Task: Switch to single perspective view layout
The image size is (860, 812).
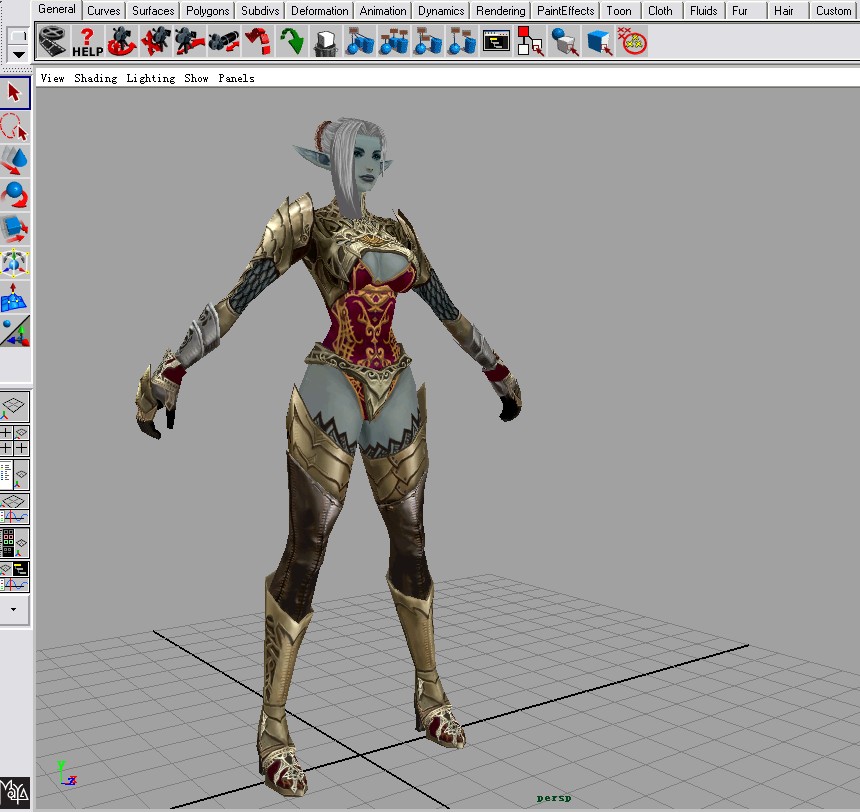Action: coord(15,407)
